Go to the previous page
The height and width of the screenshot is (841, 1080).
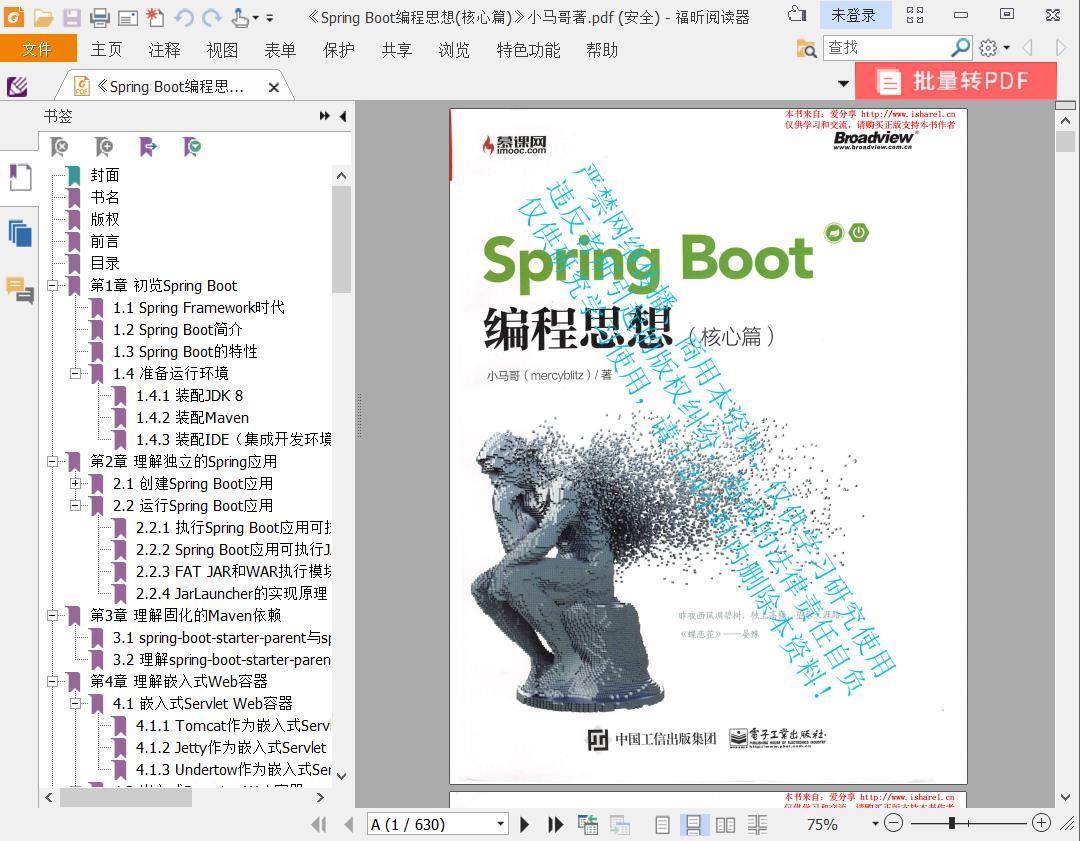click(x=349, y=824)
